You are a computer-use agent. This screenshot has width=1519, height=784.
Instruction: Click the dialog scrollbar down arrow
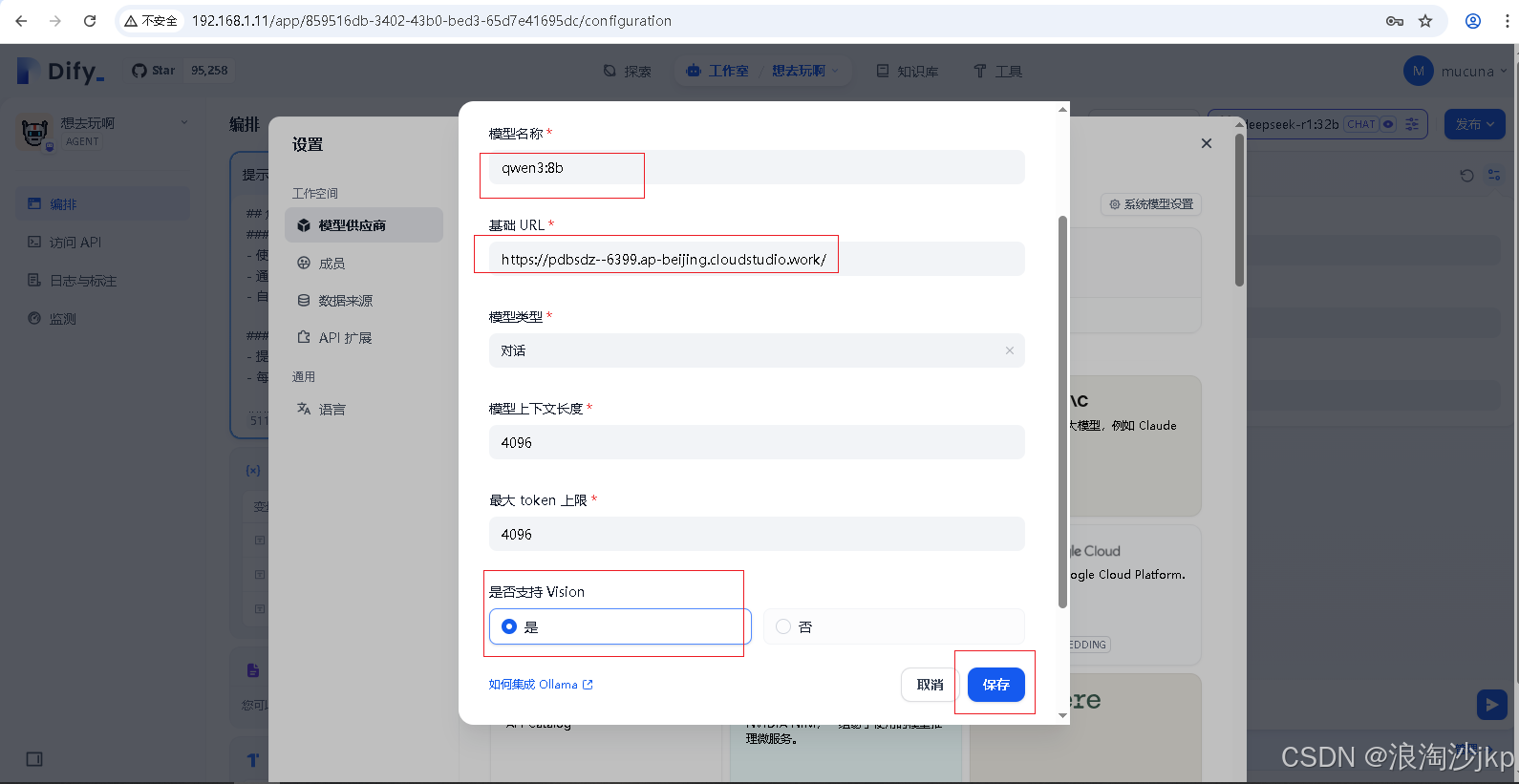tap(1062, 715)
